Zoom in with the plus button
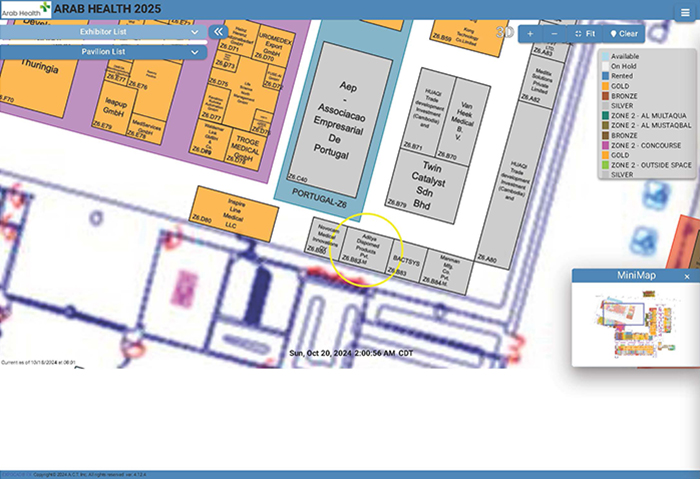Image resolution: width=700 pixels, height=479 pixels. coord(530,34)
